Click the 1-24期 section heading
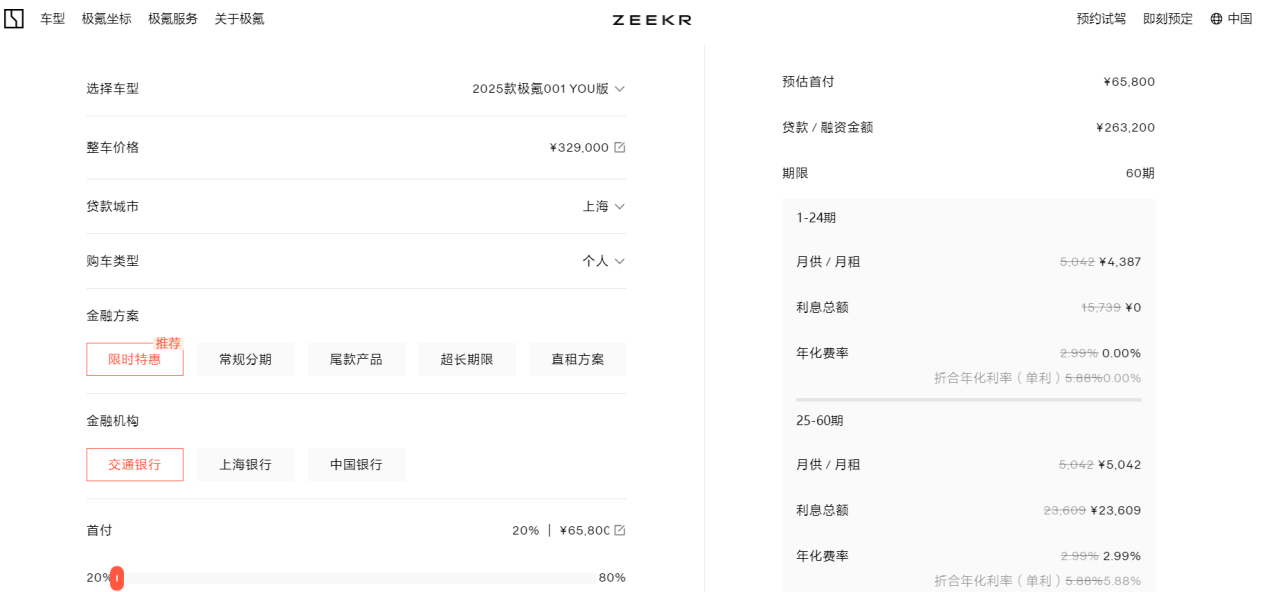Screen dimensions: 1267x592 click(x=816, y=217)
